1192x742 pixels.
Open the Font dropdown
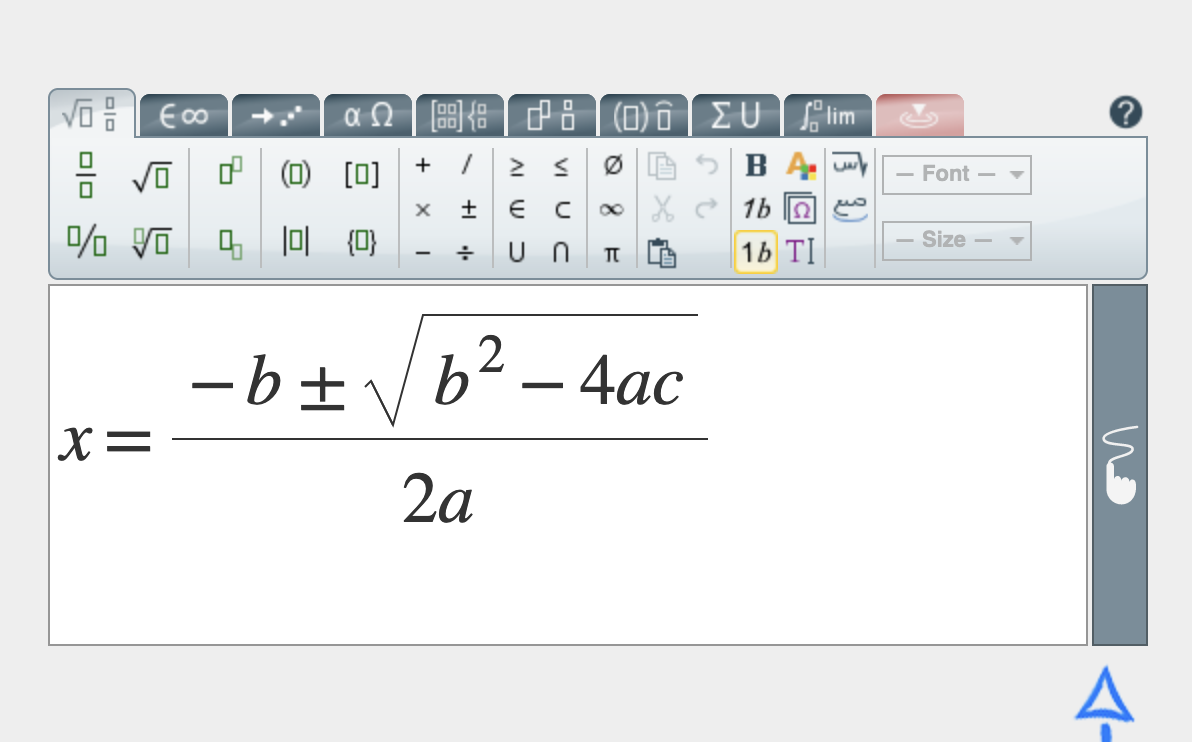956,175
